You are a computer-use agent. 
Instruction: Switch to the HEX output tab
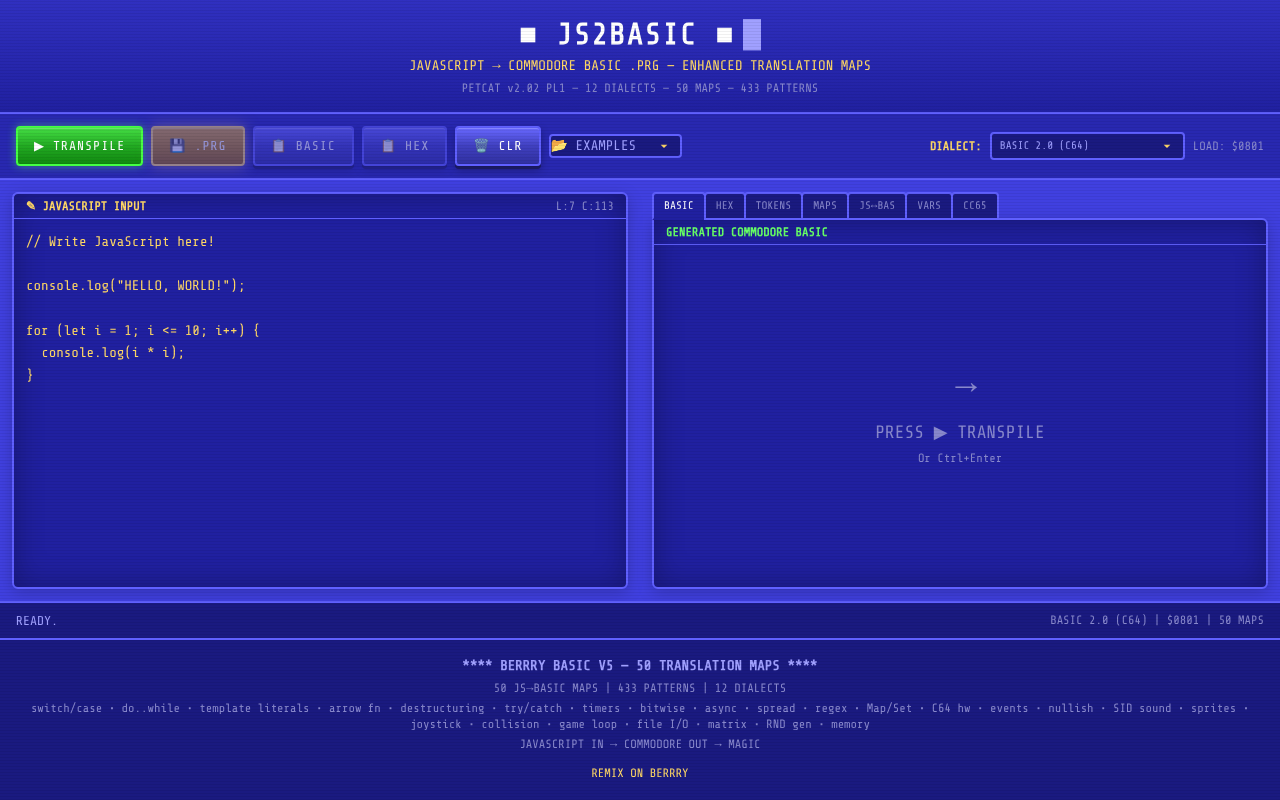[725, 206]
